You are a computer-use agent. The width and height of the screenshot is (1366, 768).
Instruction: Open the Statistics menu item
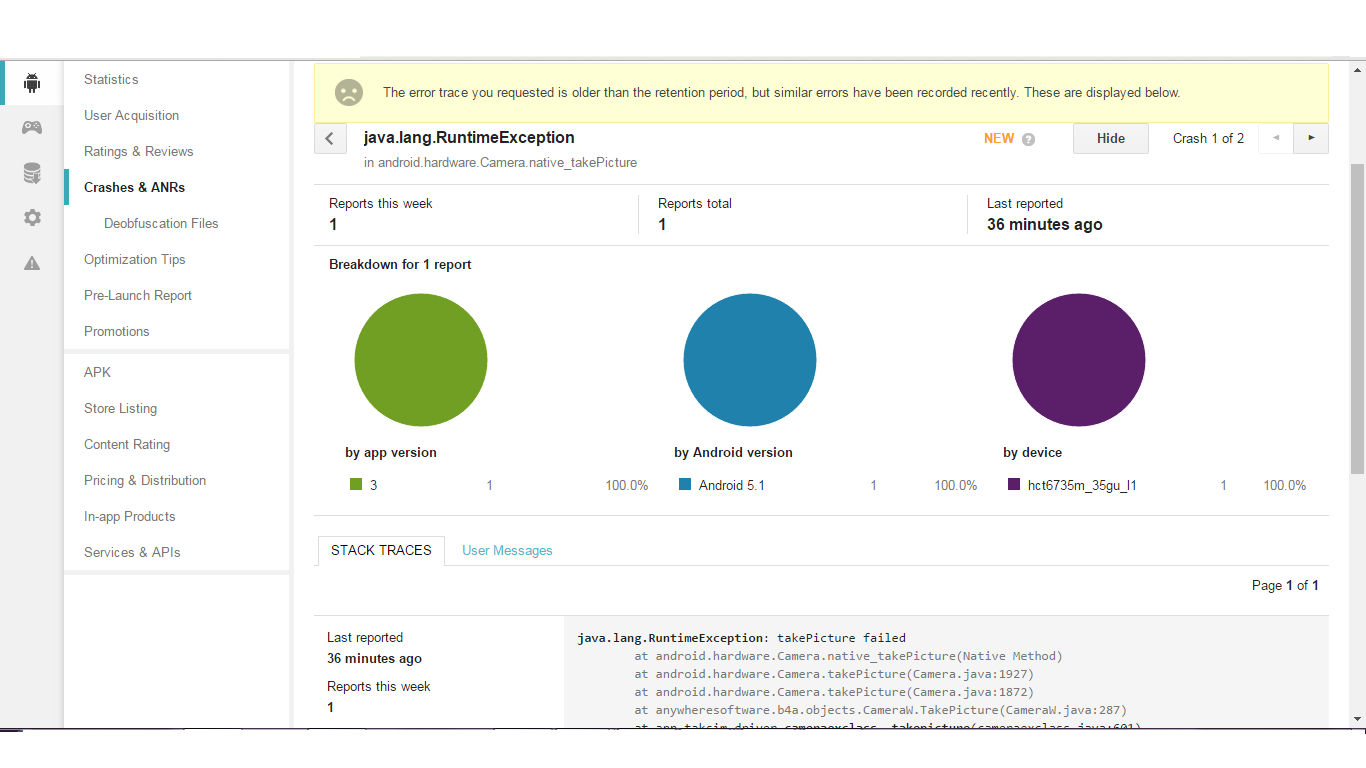[111, 80]
